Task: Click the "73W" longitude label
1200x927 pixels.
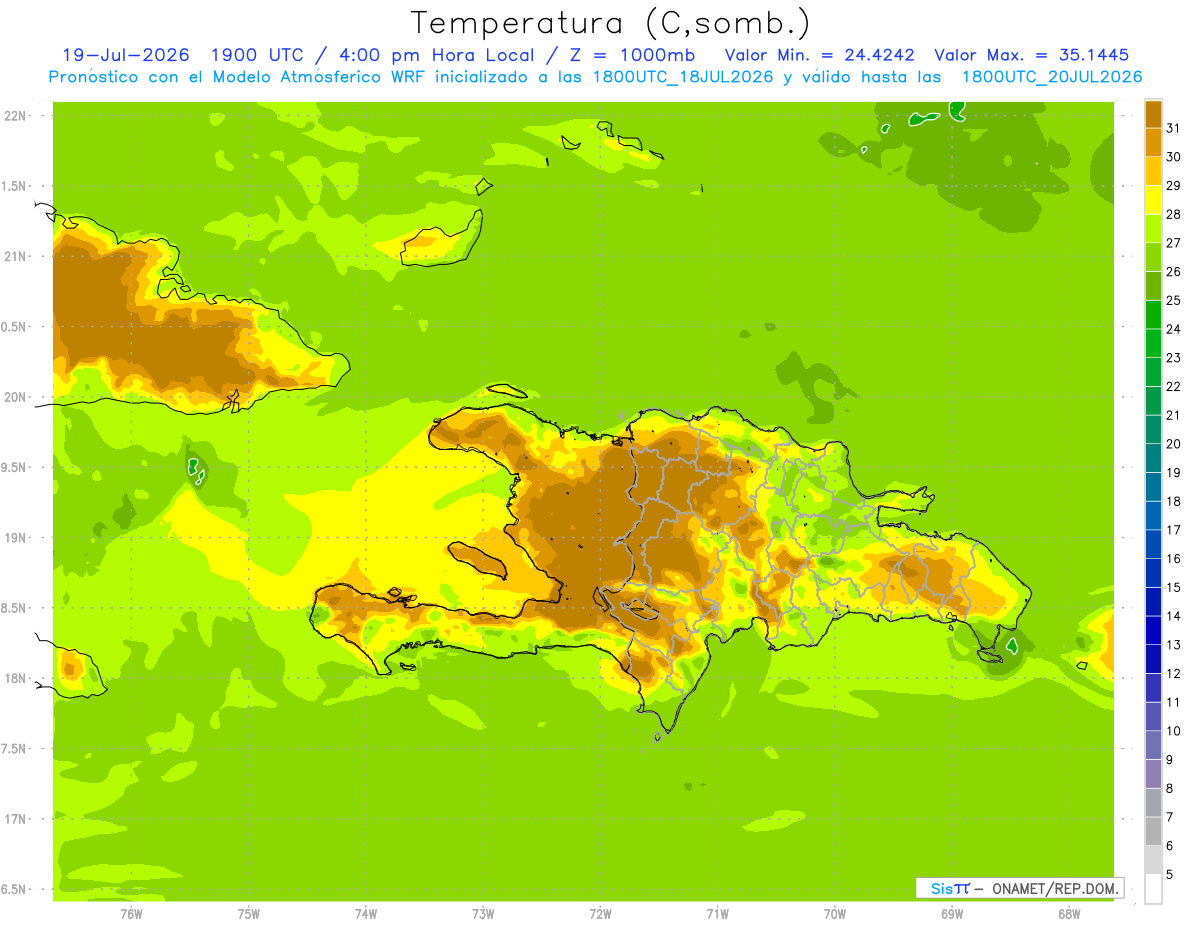Action: (483, 913)
